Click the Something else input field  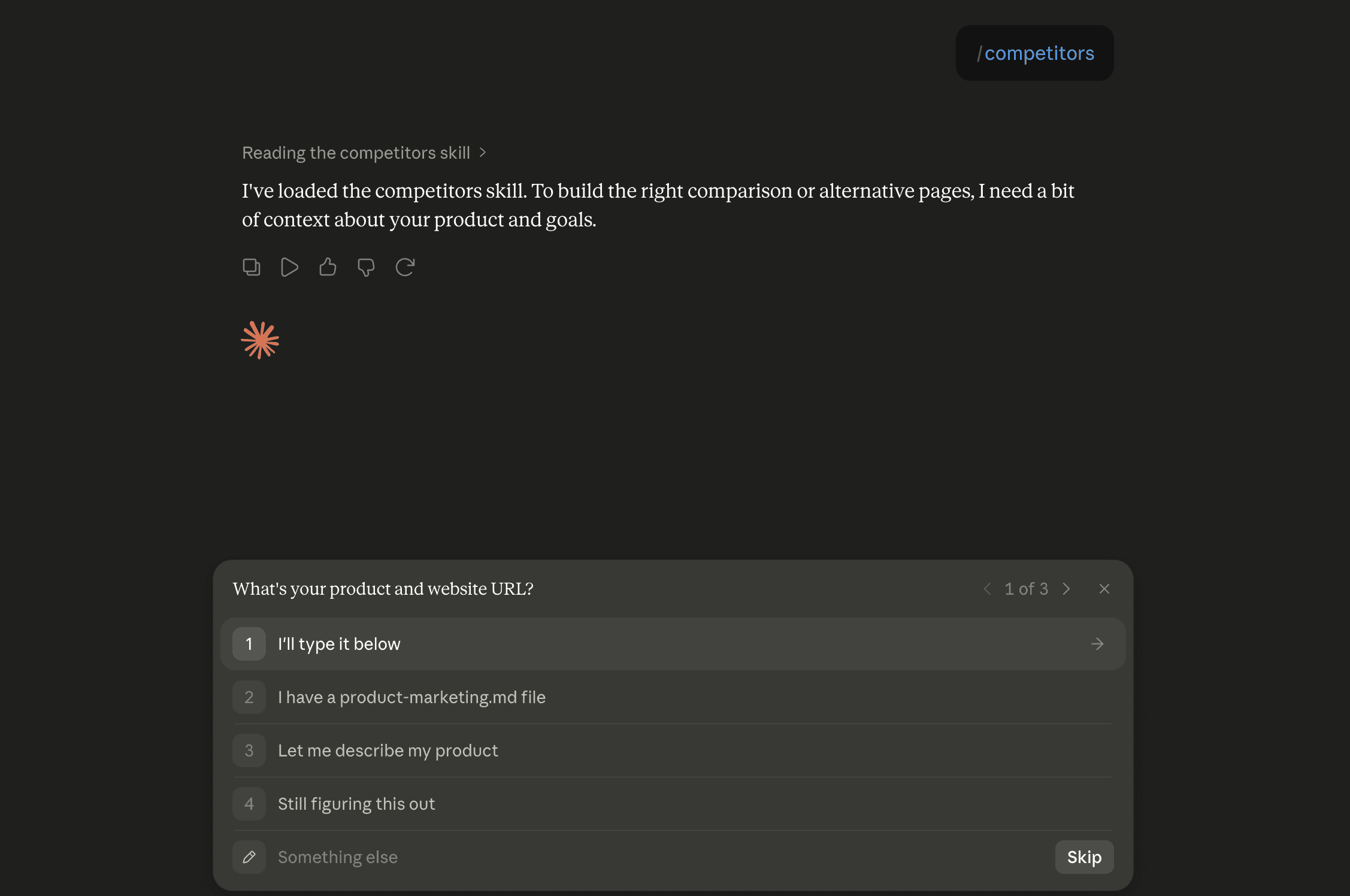(659, 857)
